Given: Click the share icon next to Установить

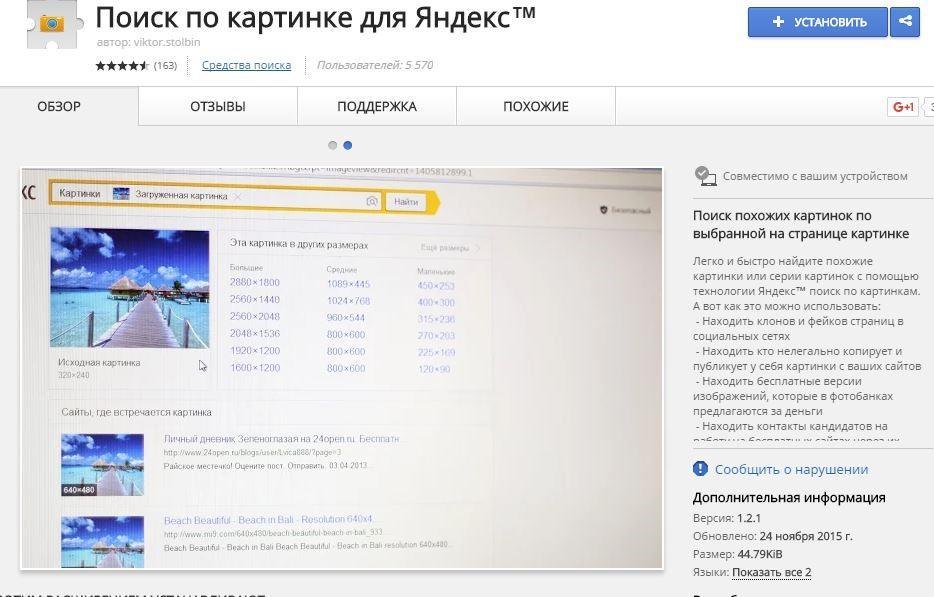Looking at the screenshot, I should (x=905, y=22).
